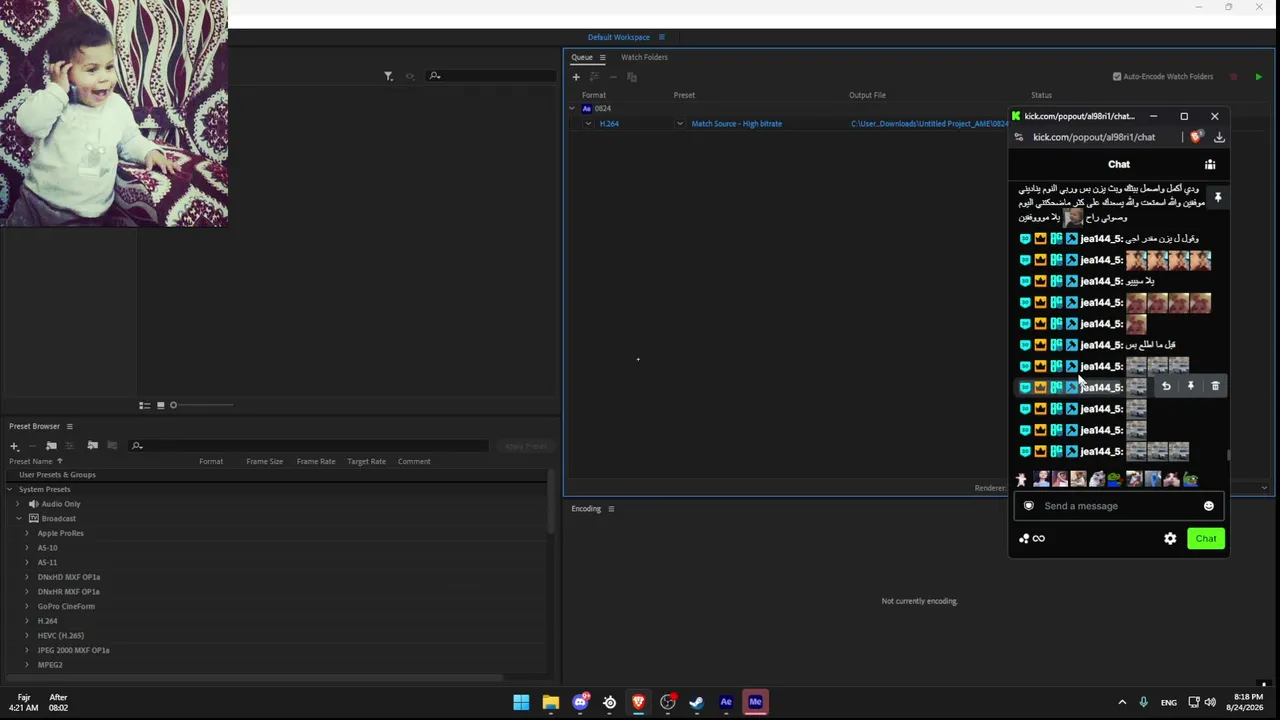Open Steam from the taskbar
The width and height of the screenshot is (1280, 720).
(x=696, y=702)
